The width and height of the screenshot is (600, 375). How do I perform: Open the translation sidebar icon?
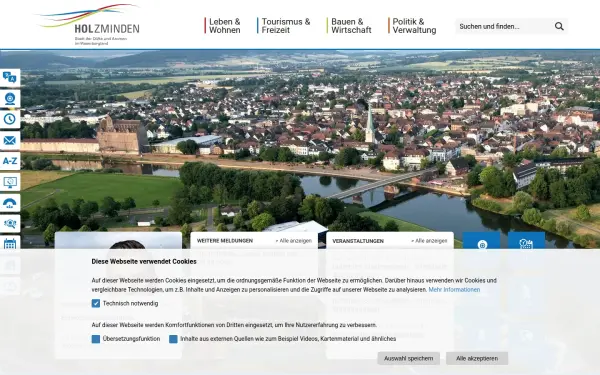10,78
